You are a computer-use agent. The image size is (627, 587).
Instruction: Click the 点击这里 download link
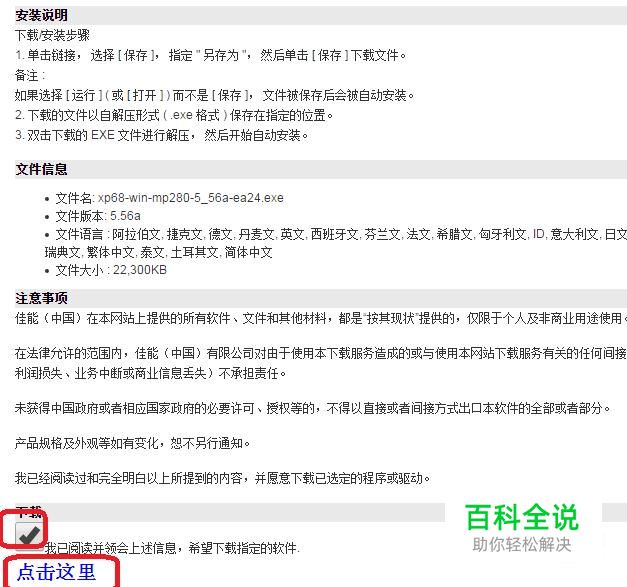[x=56, y=572]
